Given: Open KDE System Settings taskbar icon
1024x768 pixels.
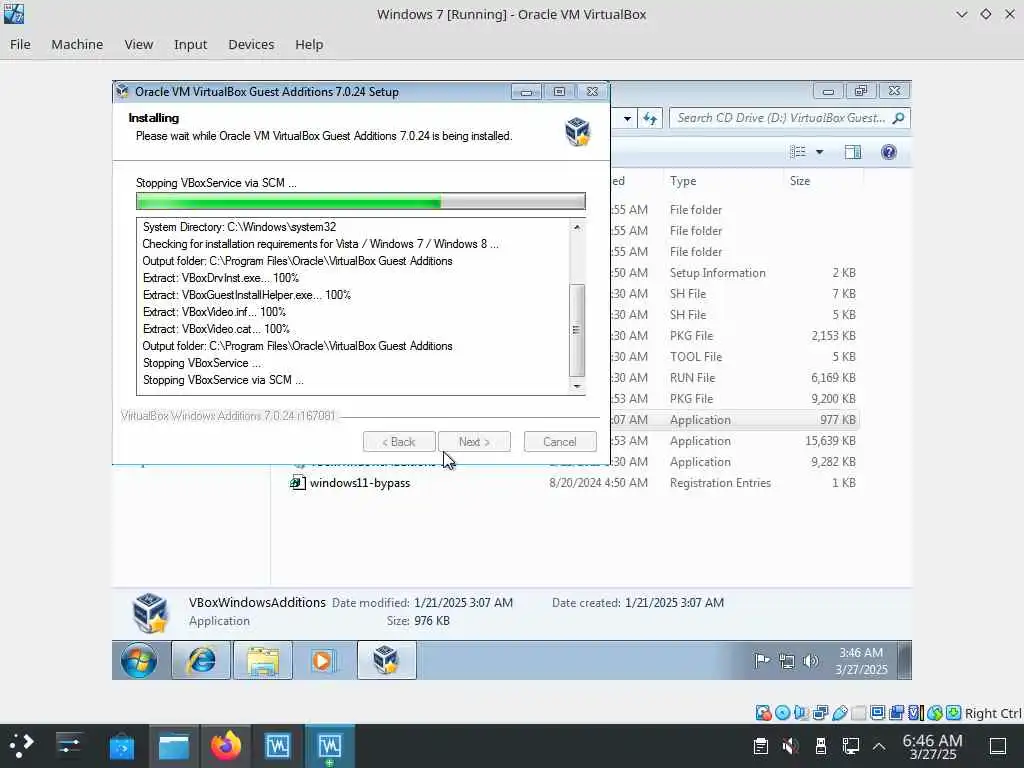Looking at the screenshot, I should pyautogui.click(x=69, y=746).
